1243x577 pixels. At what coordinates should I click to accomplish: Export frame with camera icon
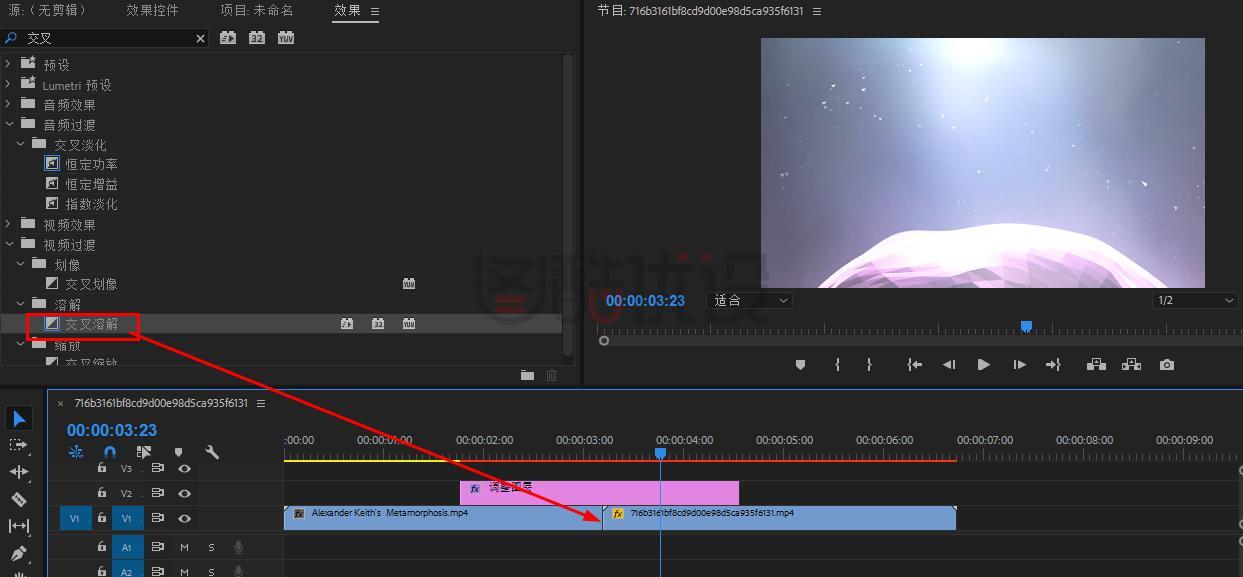click(1167, 365)
